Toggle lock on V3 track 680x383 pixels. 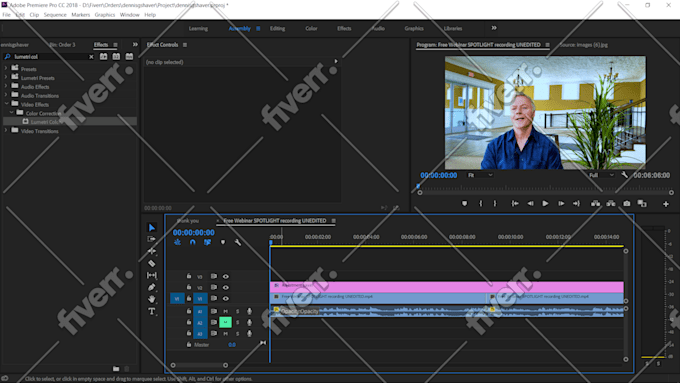point(189,276)
